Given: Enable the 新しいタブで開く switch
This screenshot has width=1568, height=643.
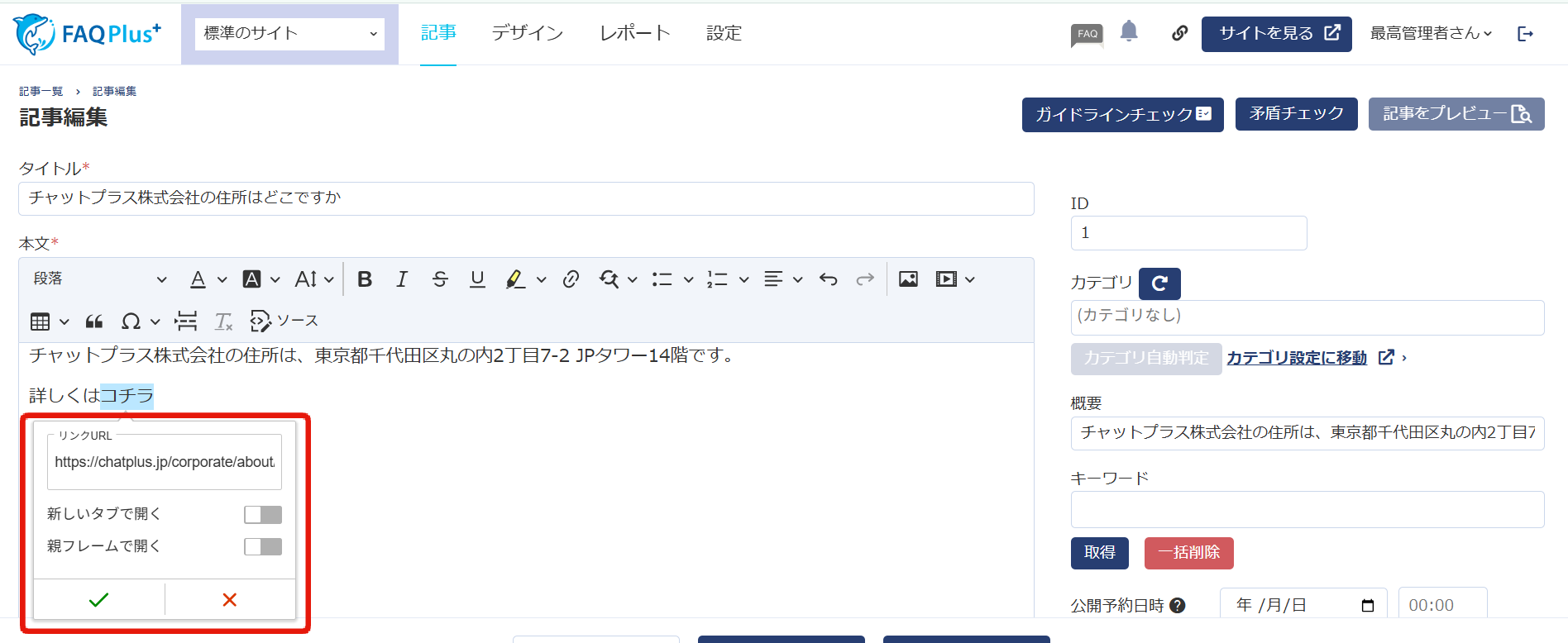Looking at the screenshot, I should 263,515.
